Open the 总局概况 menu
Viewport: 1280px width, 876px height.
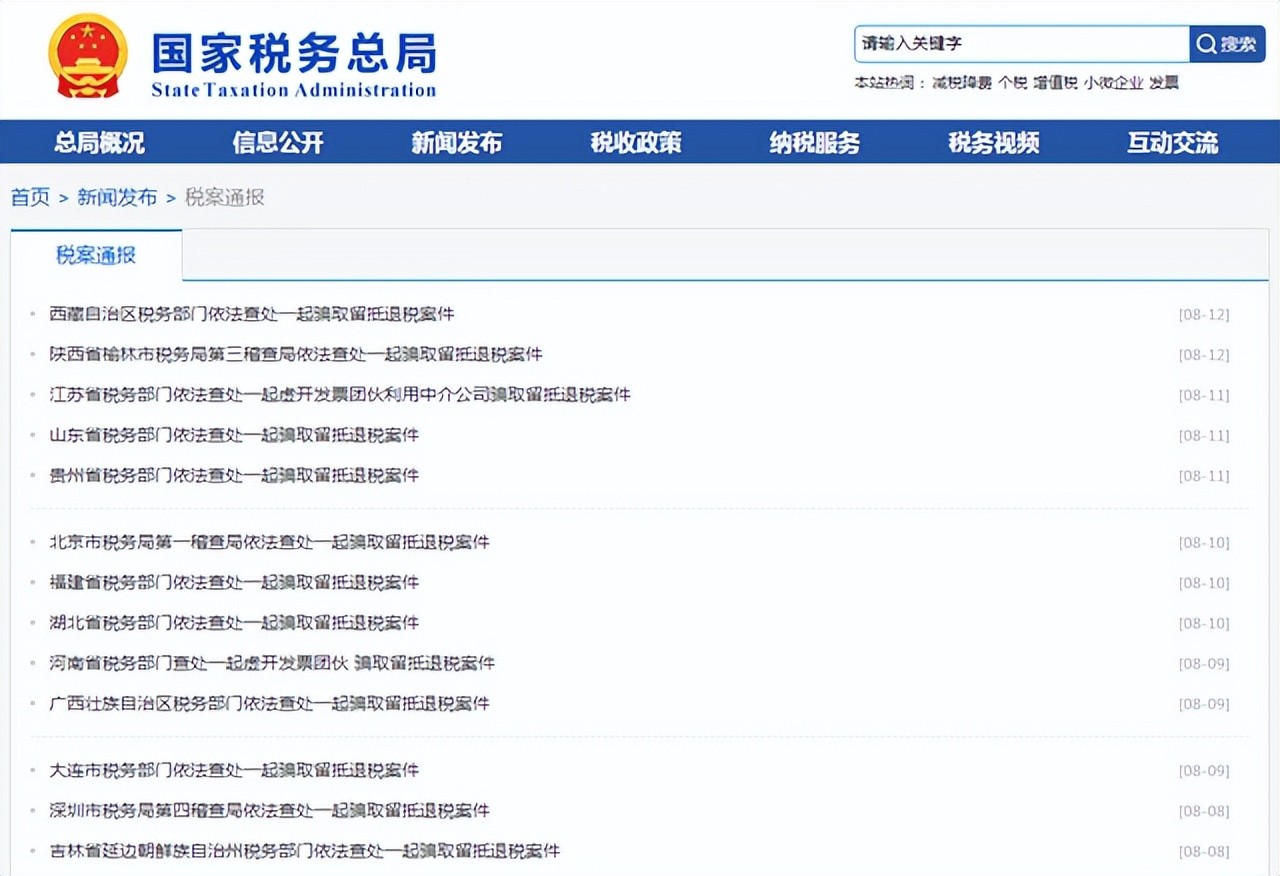(x=99, y=143)
